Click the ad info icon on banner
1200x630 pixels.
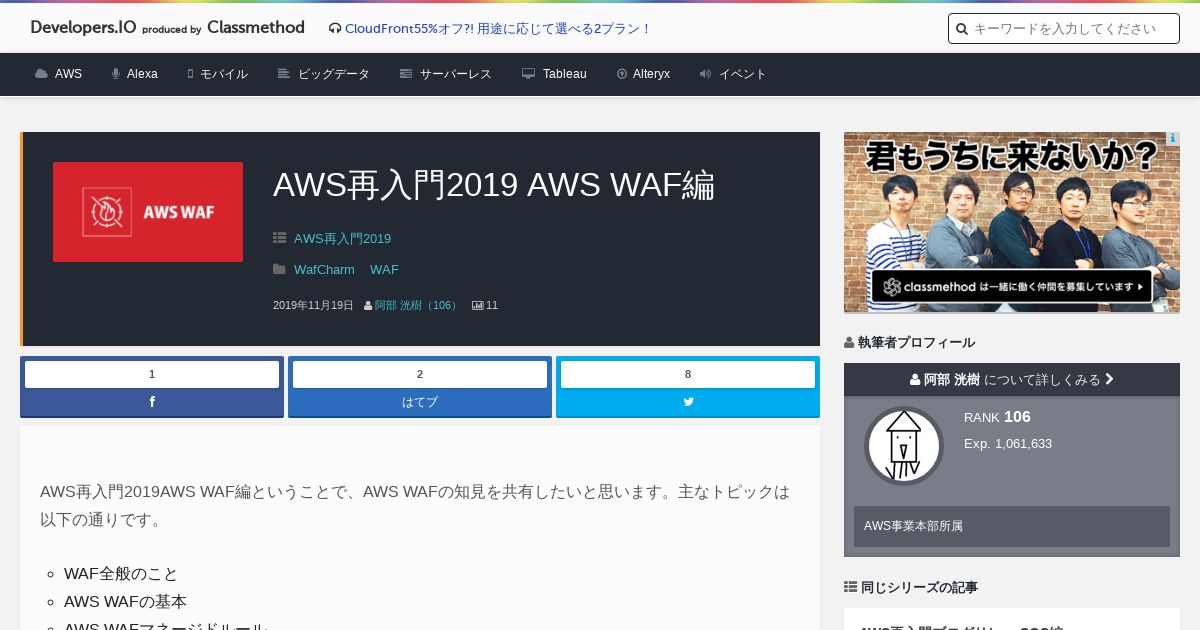pos(1172,139)
